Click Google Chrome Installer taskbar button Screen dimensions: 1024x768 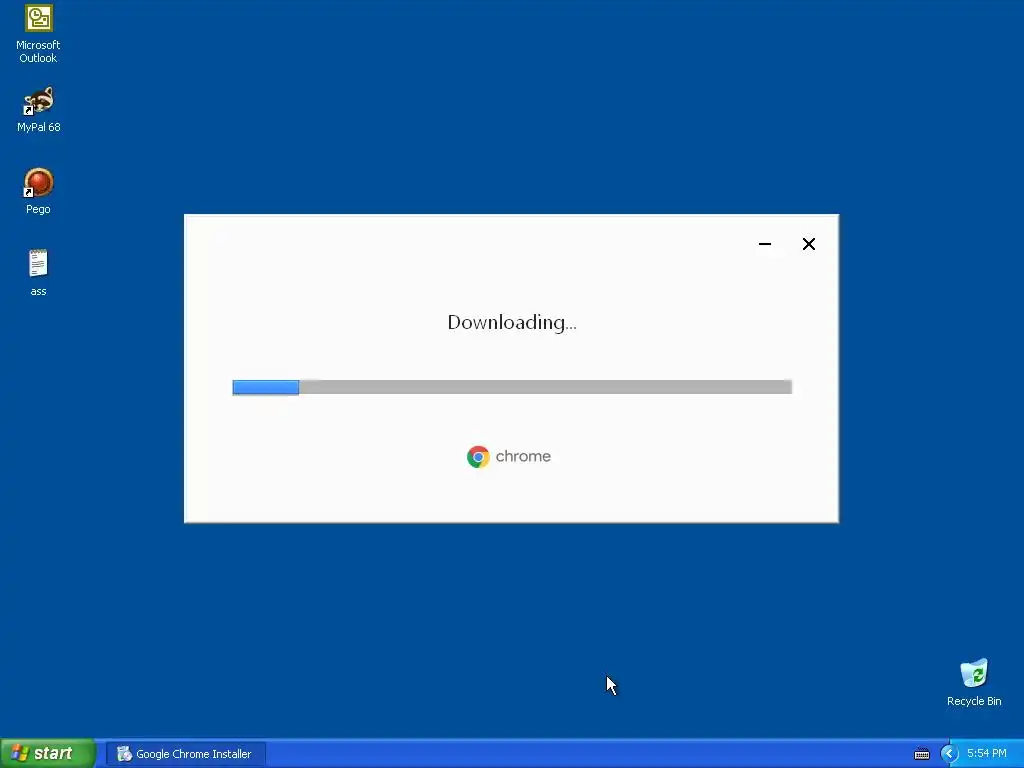(x=186, y=754)
